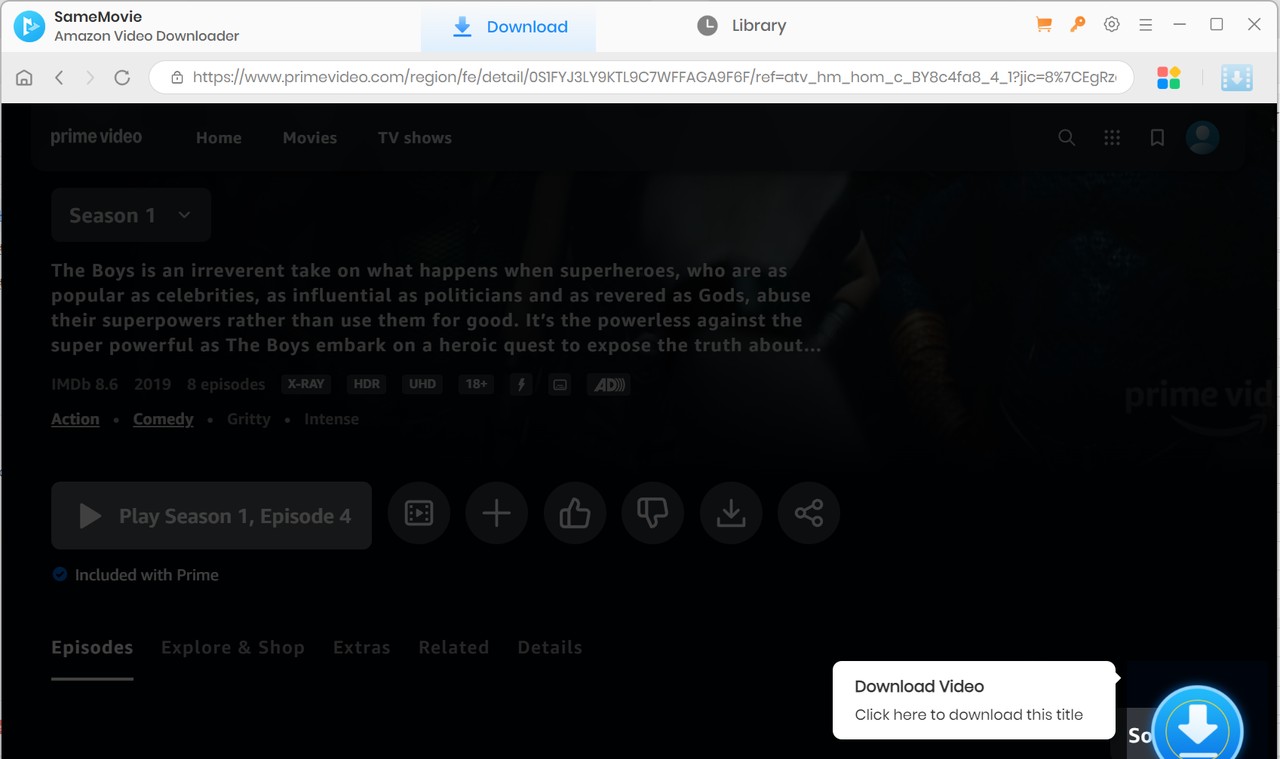Add title to watchlist plus button

point(496,514)
